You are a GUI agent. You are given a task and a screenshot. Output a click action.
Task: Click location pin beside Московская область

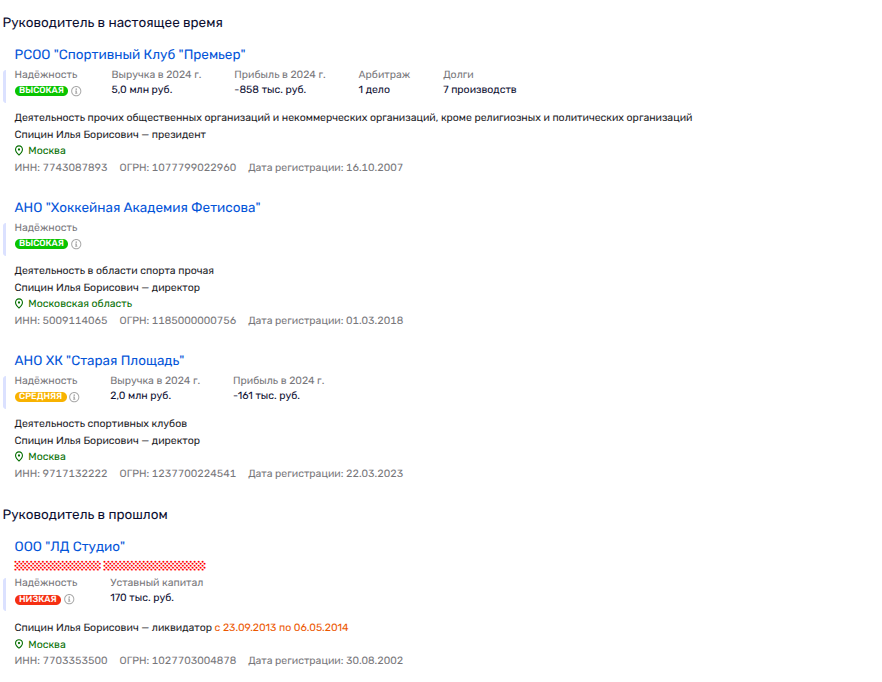coord(19,304)
